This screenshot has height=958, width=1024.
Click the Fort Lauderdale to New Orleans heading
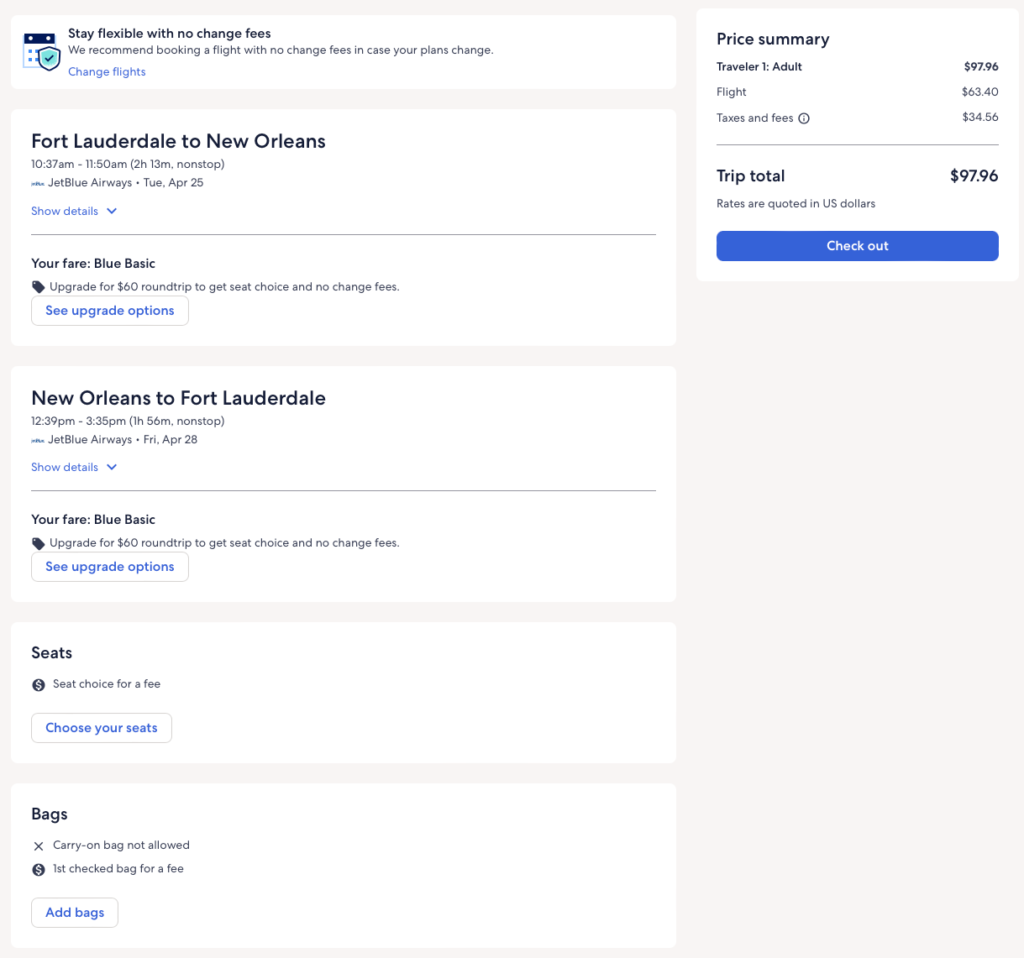pyautogui.click(x=178, y=141)
